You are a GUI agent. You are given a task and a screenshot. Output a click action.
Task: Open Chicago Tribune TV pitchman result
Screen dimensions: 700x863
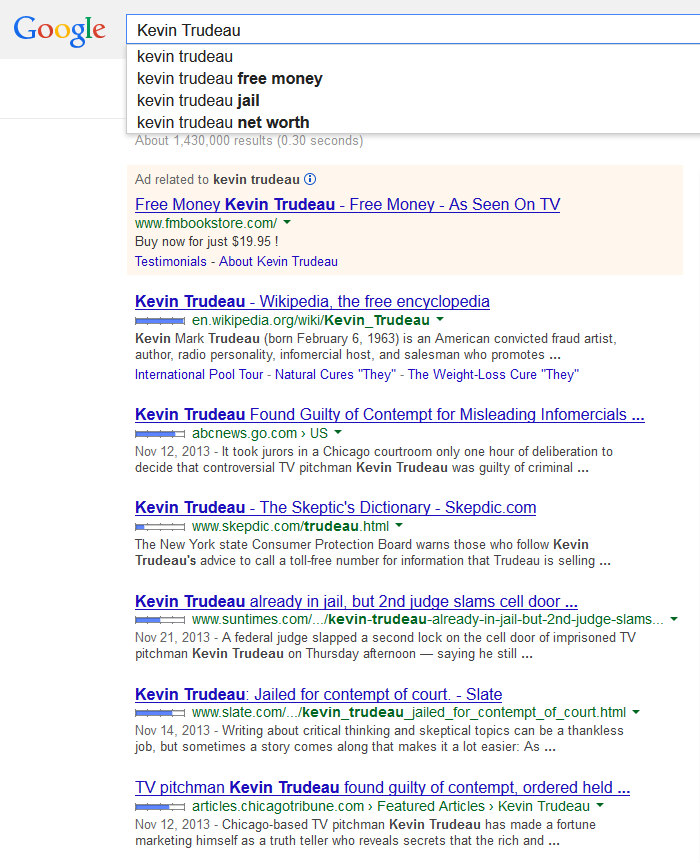[x=382, y=788]
